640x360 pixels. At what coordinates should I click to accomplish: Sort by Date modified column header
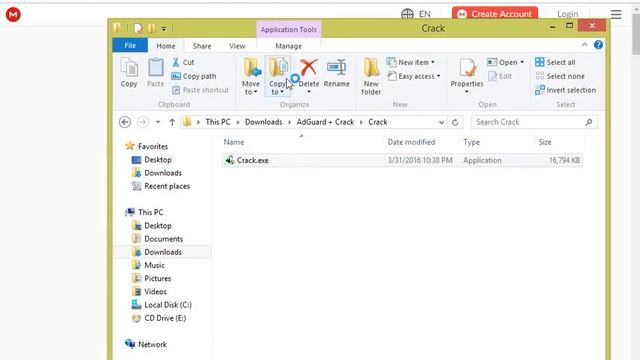click(x=411, y=142)
